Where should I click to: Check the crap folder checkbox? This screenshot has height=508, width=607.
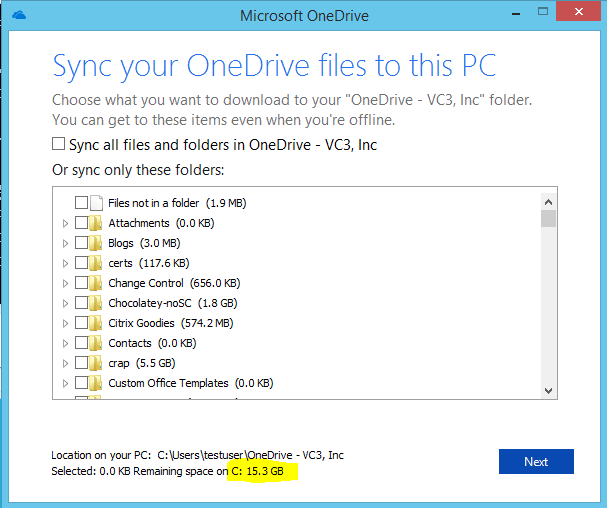click(81, 363)
